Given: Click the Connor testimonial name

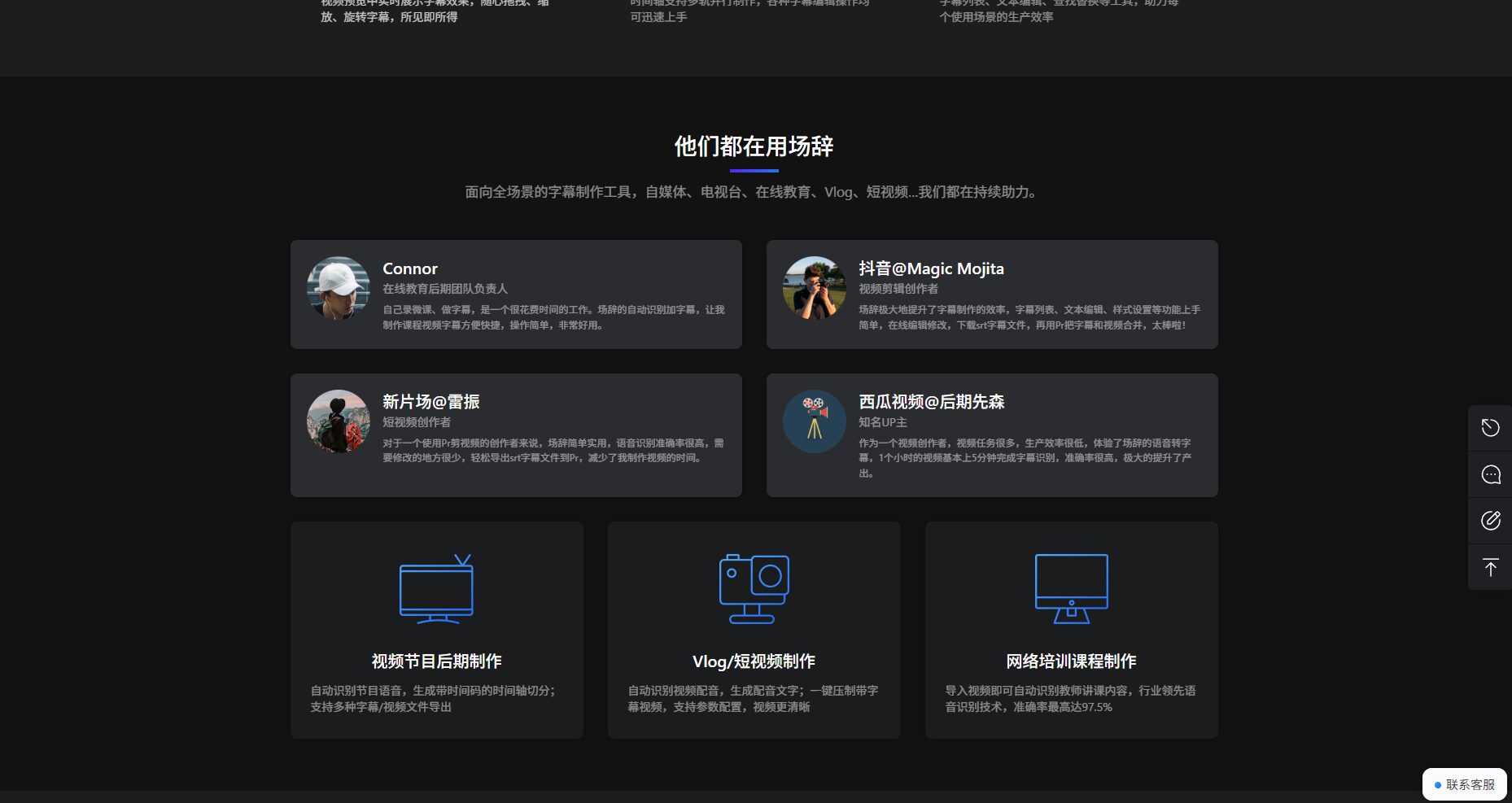Looking at the screenshot, I should (410, 268).
